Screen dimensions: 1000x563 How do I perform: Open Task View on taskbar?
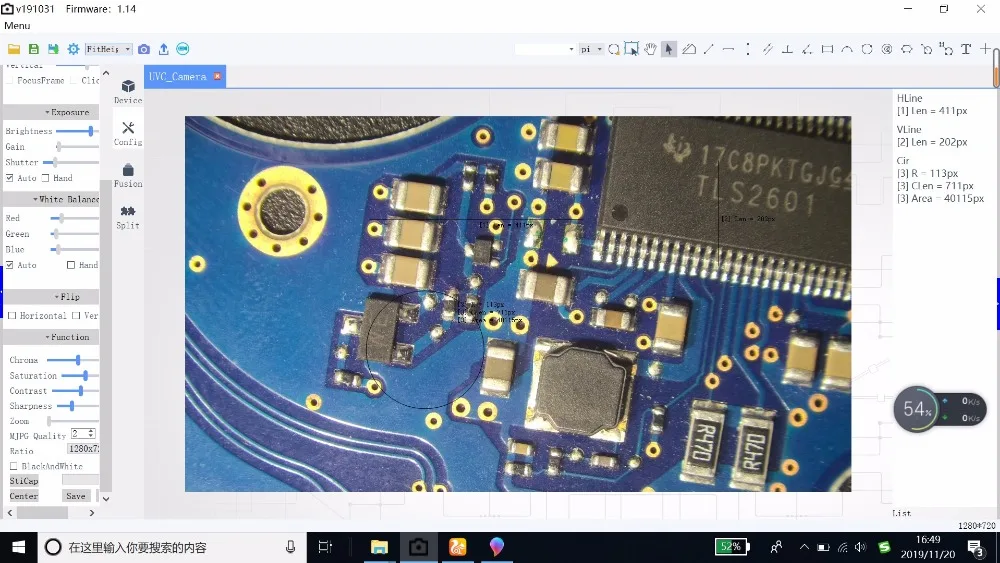coord(325,547)
